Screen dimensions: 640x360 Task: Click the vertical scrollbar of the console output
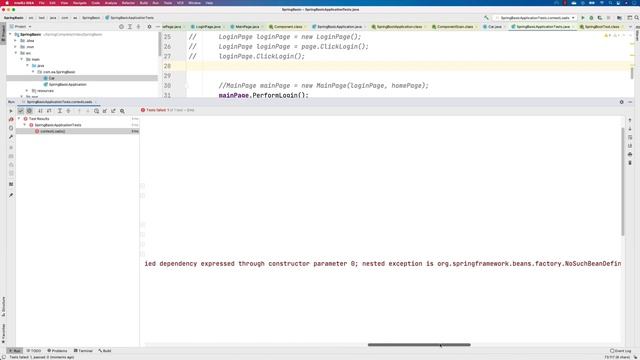622,182
